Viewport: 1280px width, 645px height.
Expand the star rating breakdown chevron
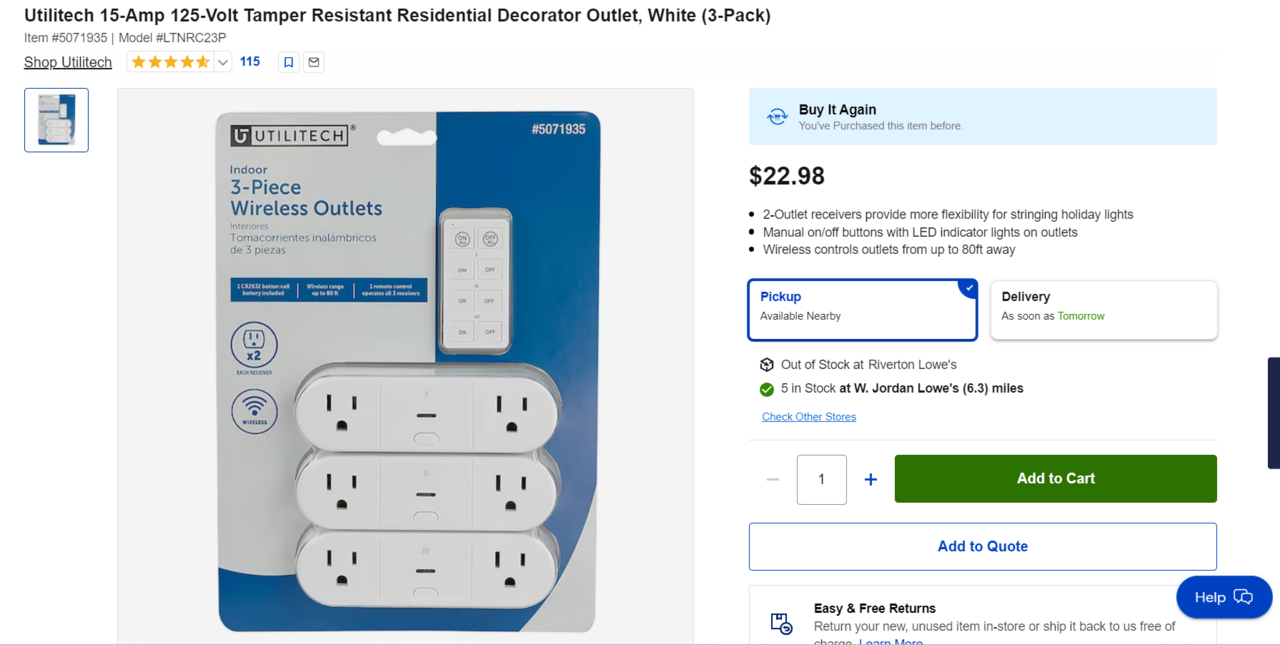pos(223,62)
